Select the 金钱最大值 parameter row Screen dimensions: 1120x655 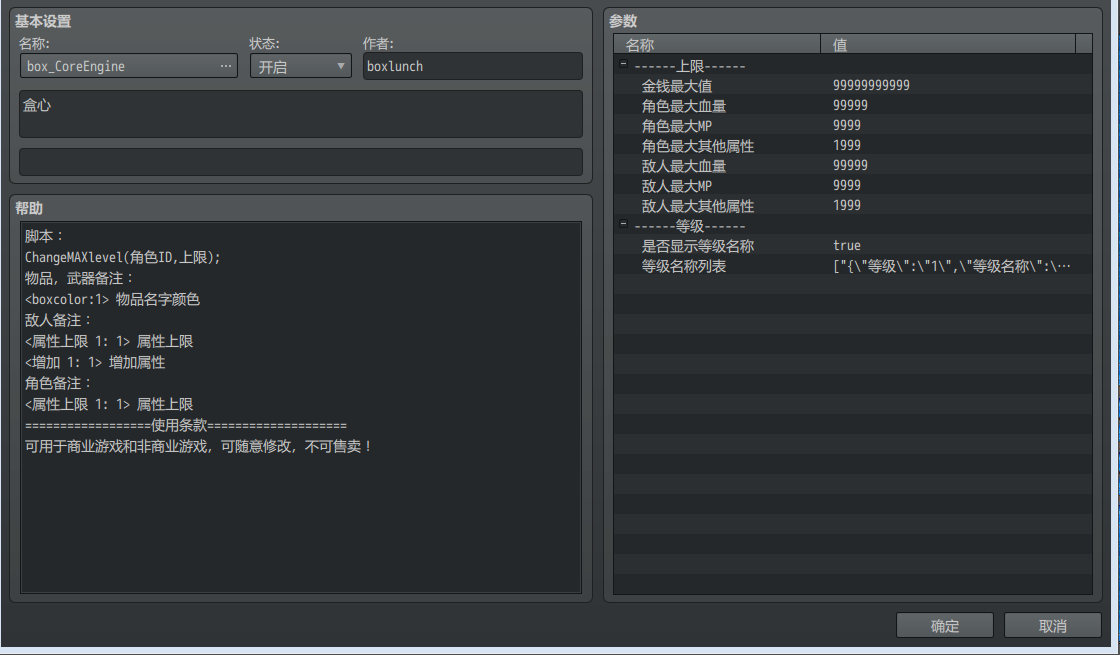(x=853, y=86)
